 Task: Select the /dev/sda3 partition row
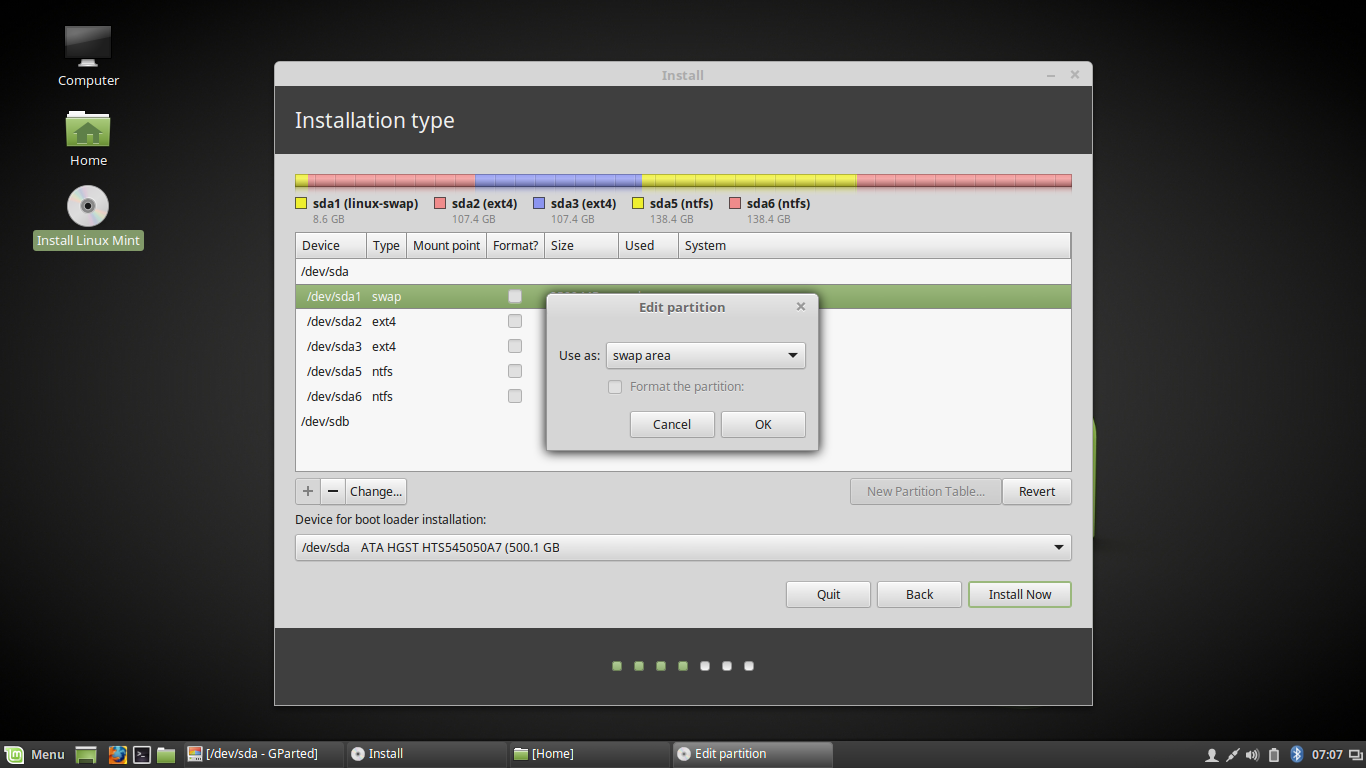(x=683, y=346)
